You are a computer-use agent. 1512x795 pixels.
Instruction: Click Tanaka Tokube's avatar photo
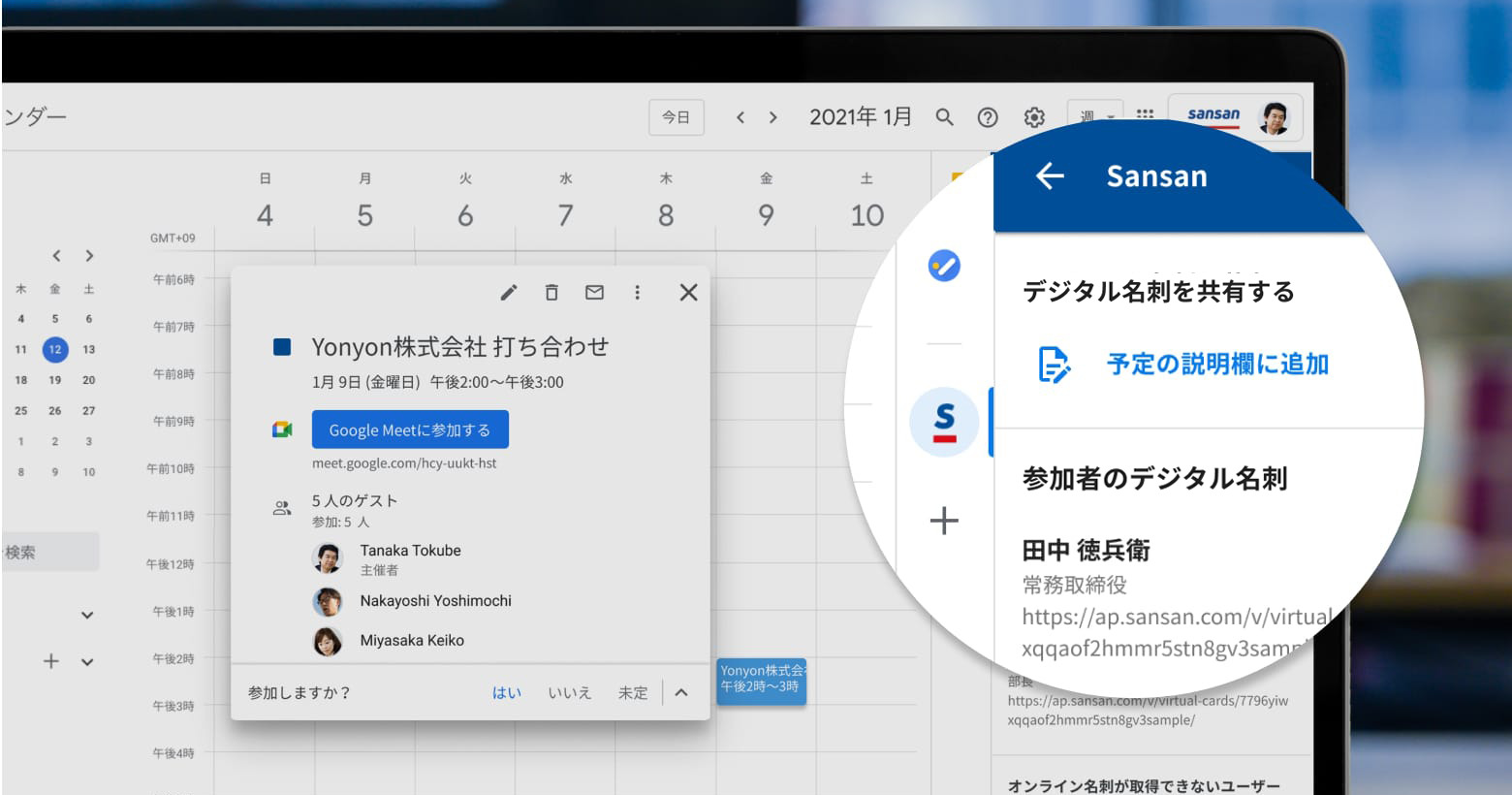click(328, 558)
